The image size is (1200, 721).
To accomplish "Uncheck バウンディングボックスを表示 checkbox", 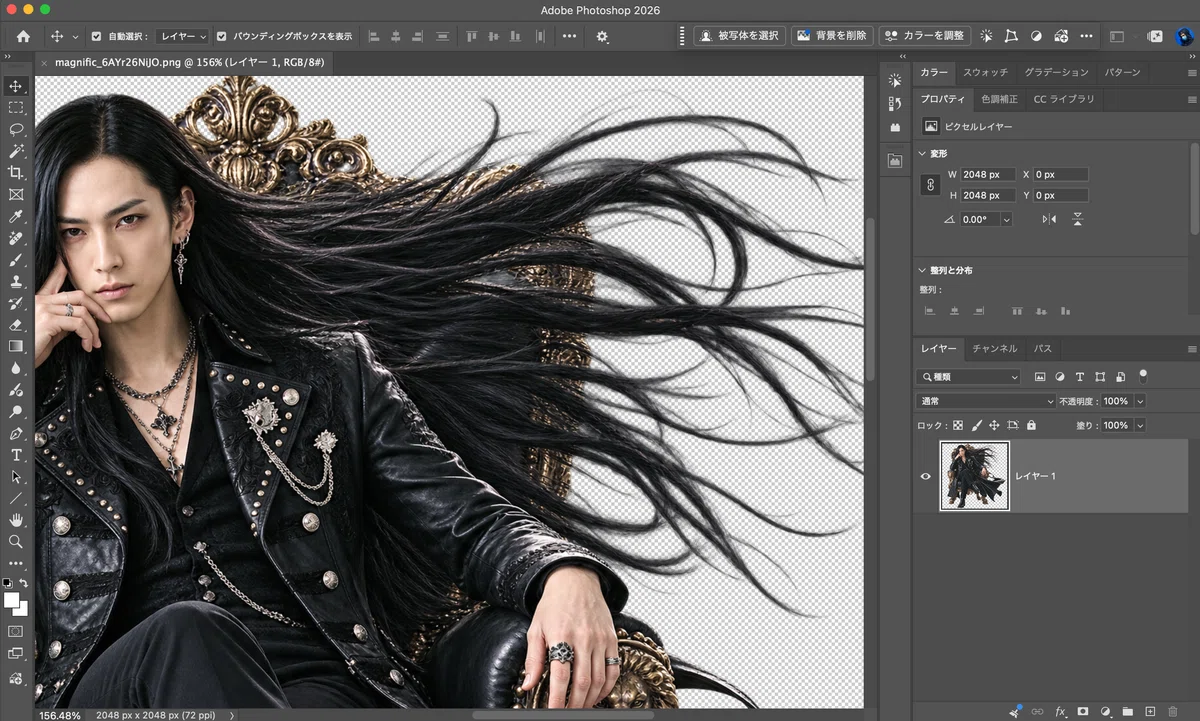I will 222,36.
